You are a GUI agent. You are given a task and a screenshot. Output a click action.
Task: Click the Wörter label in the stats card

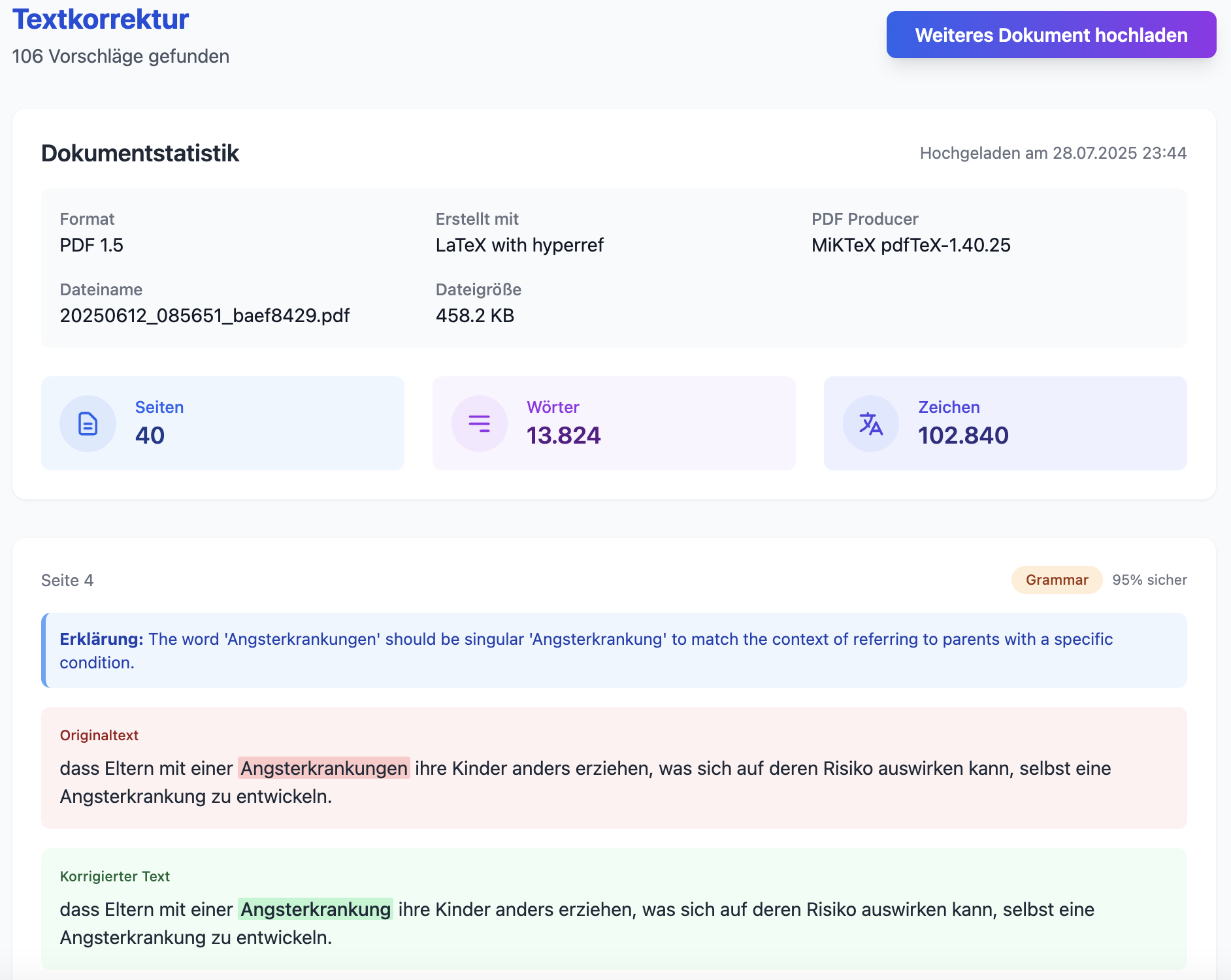point(553,407)
